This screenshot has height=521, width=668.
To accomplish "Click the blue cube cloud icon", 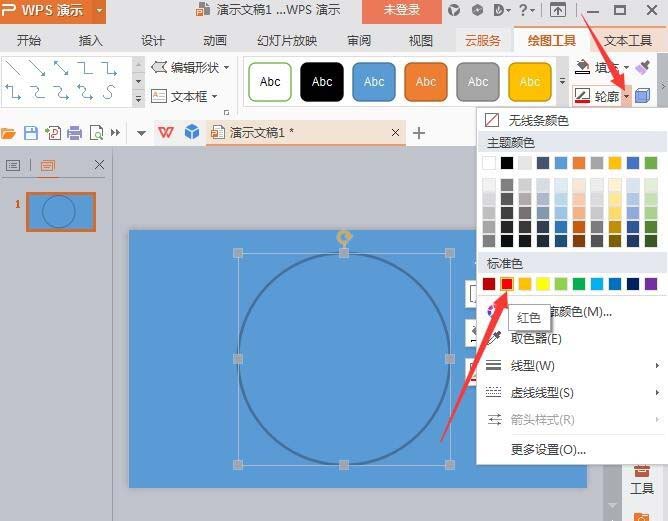I will [192, 132].
